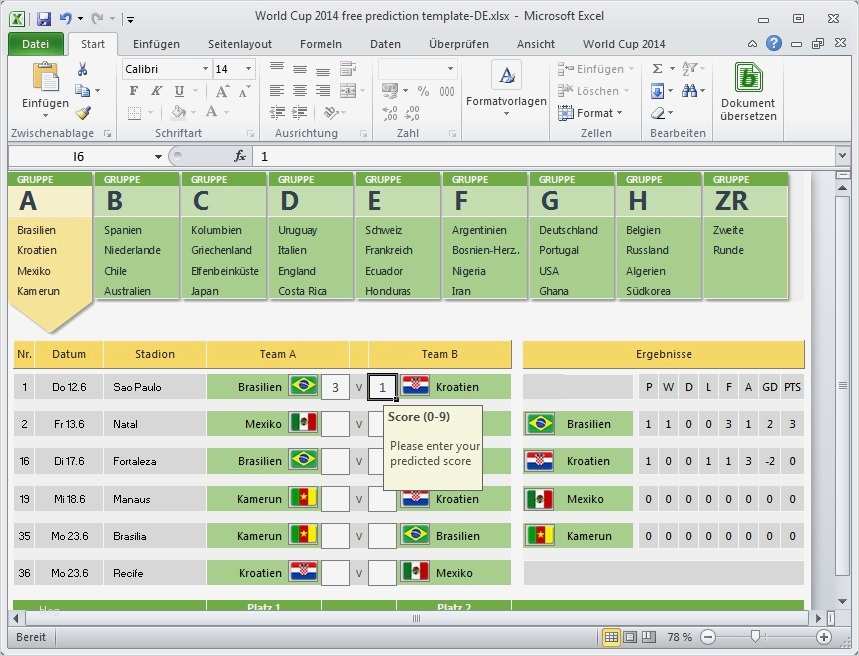
Task: Select Gruppe B tab
Action: click(x=137, y=236)
